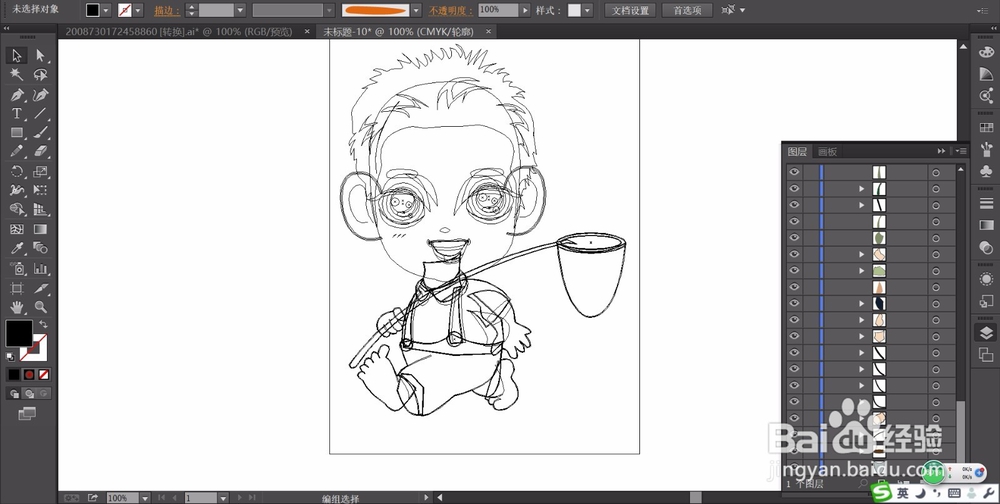
Task: Open the Brushes panel icon in dock
Action: click(x=986, y=150)
